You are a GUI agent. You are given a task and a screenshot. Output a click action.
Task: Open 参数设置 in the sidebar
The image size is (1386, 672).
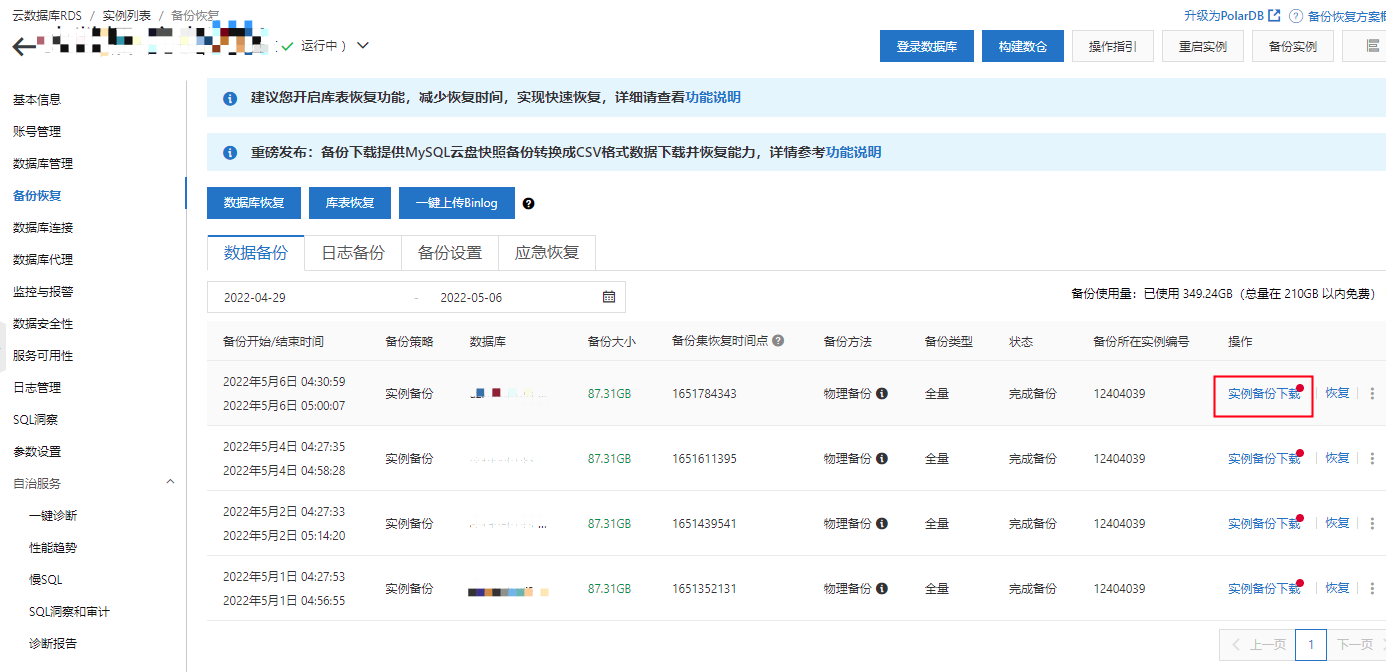(x=37, y=451)
